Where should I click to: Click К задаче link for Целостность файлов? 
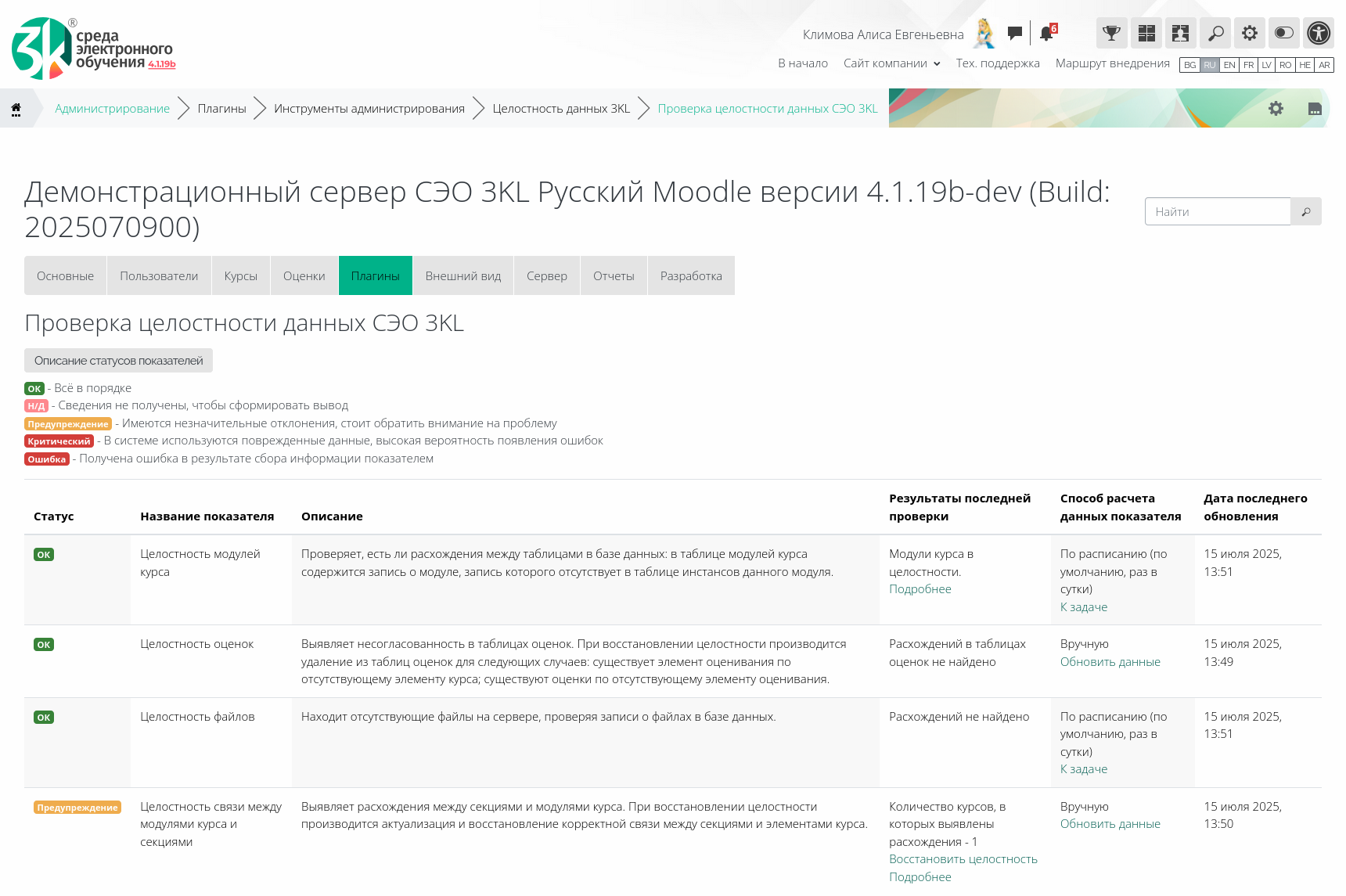(1083, 769)
